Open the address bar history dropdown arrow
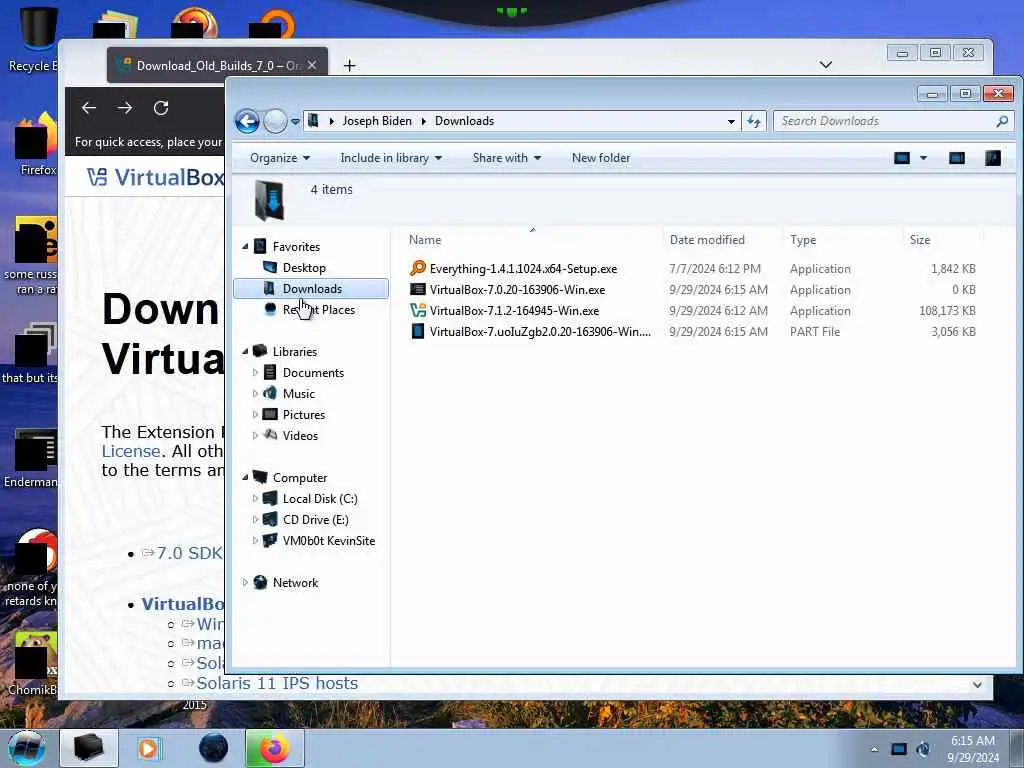Image resolution: width=1024 pixels, height=768 pixels. (731, 121)
